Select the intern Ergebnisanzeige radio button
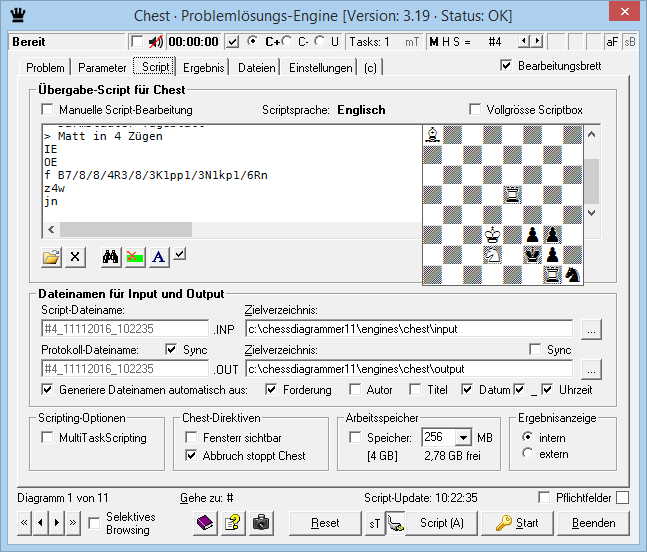This screenshot has height=552, width=647. (527, 437)
